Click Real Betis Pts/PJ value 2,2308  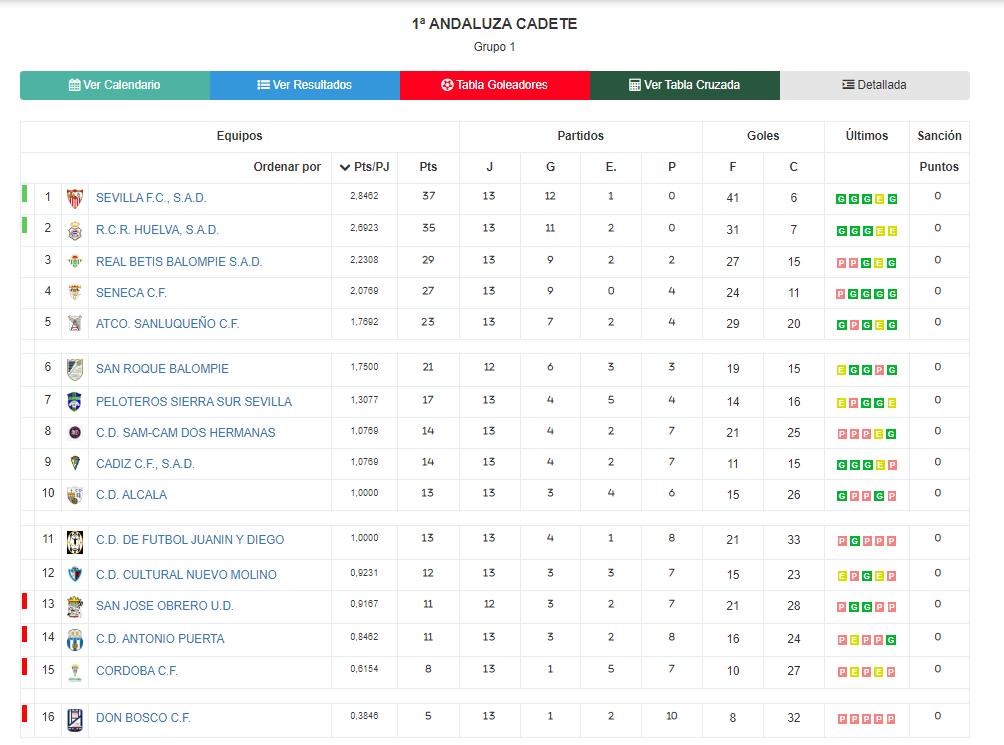click(x=364, y=260)
